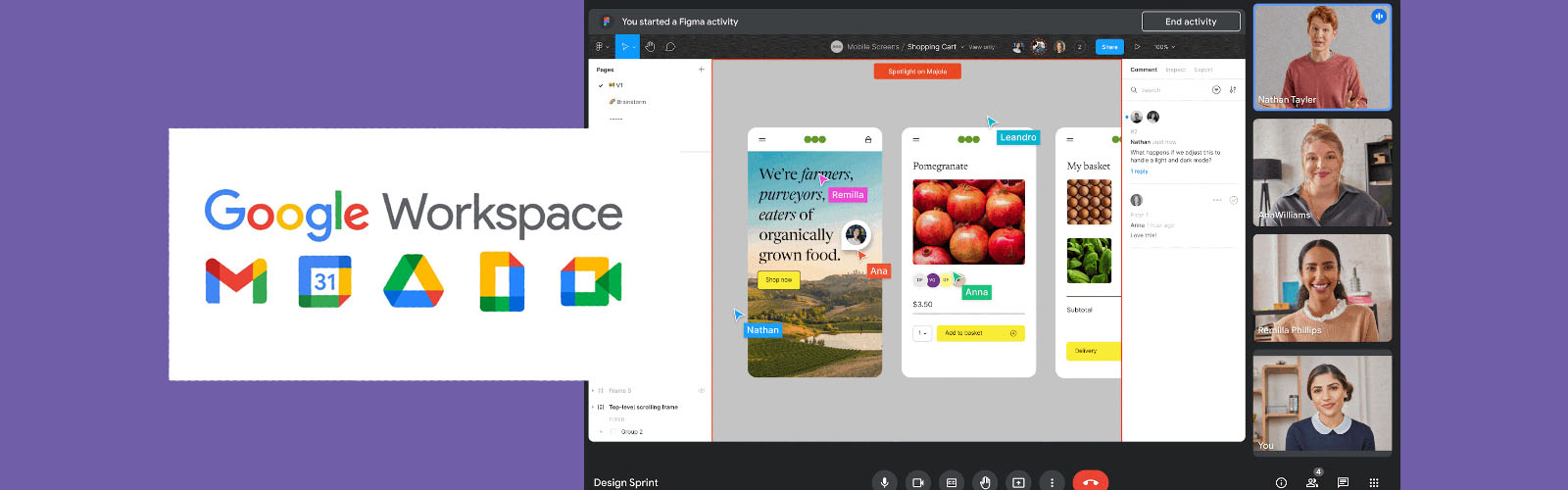Click the spotlighted avatar with red ring
1568x490 pixels.
(1039, 47)
